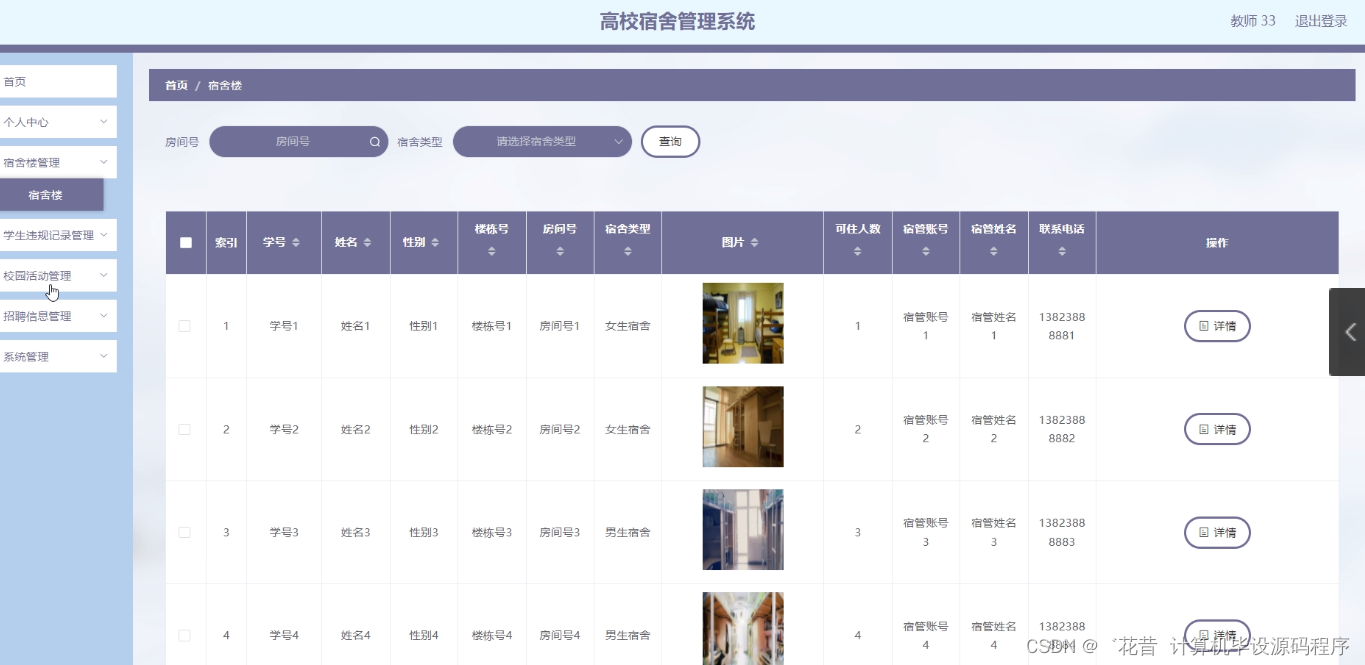The image size is (1365, 665).
Task: Tick the checkbox for row 2
Action: pos(184,428)
